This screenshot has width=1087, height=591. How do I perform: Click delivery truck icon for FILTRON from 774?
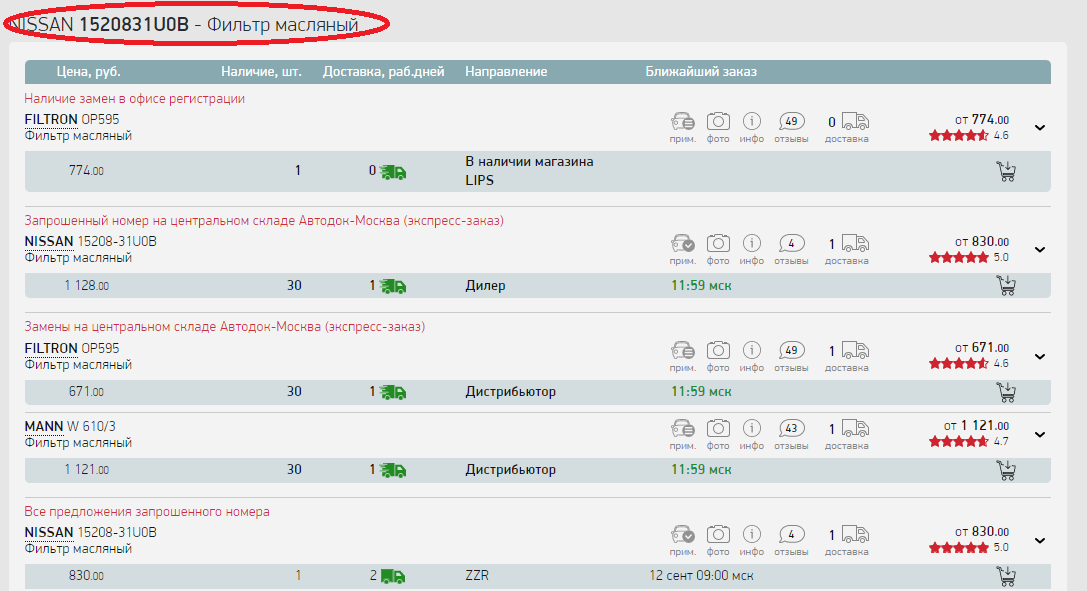(x=855, y=122)
